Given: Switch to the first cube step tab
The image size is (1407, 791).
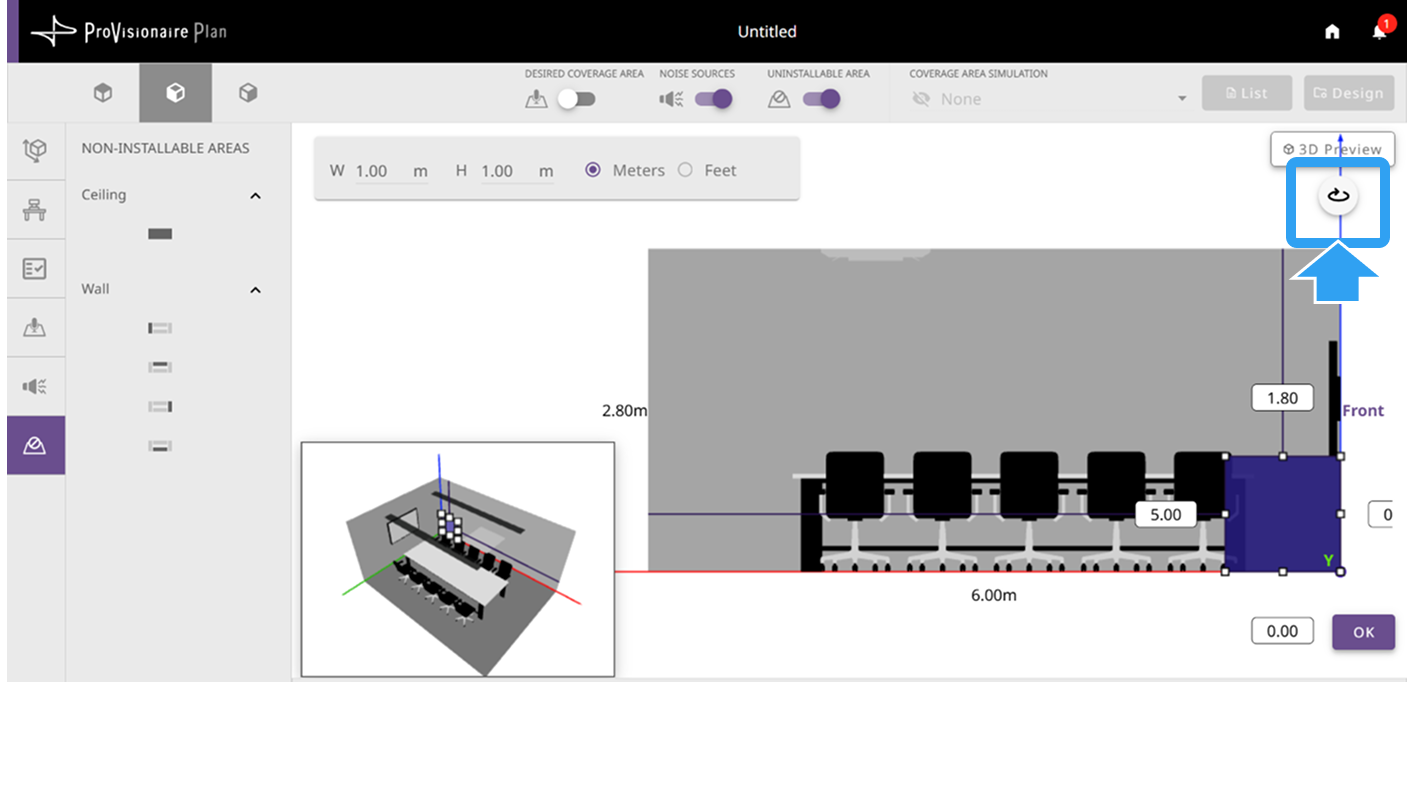Looking at the screenshot, I should coord(102,93).
